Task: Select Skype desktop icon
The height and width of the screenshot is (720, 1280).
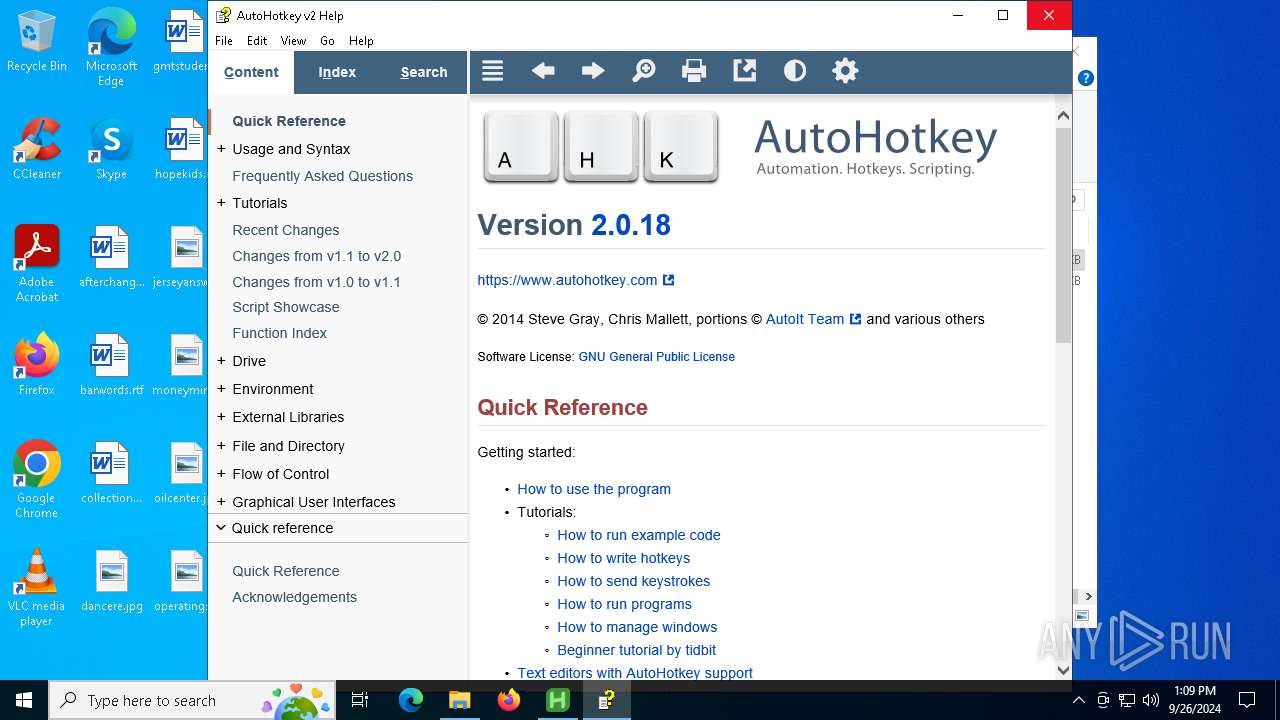Action: click(x=111, y=149)
